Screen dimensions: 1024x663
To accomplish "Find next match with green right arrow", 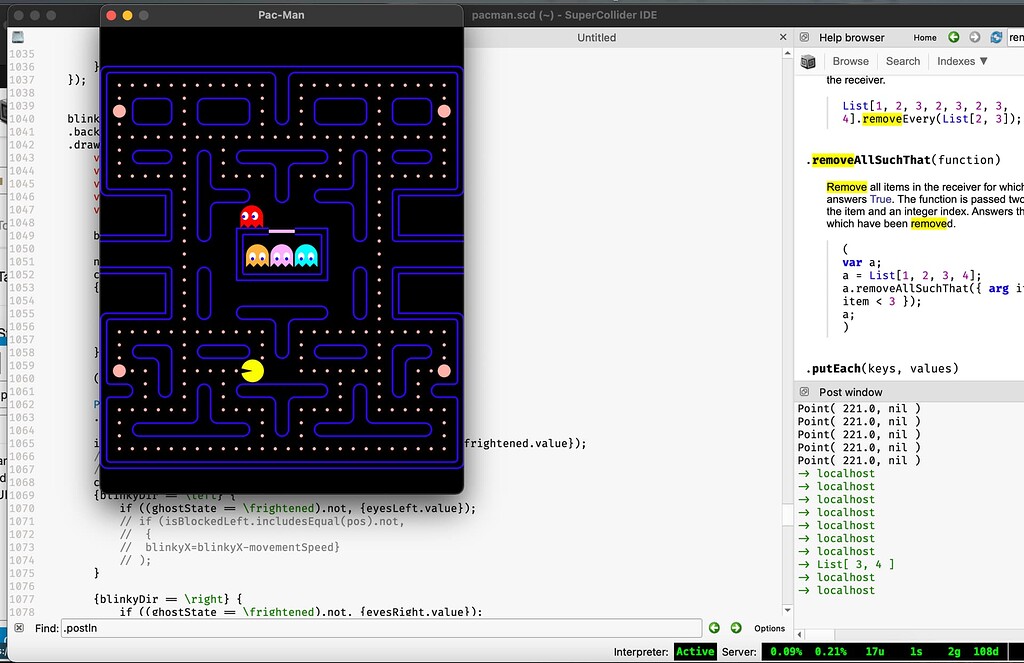I will [x=736, y=628].
